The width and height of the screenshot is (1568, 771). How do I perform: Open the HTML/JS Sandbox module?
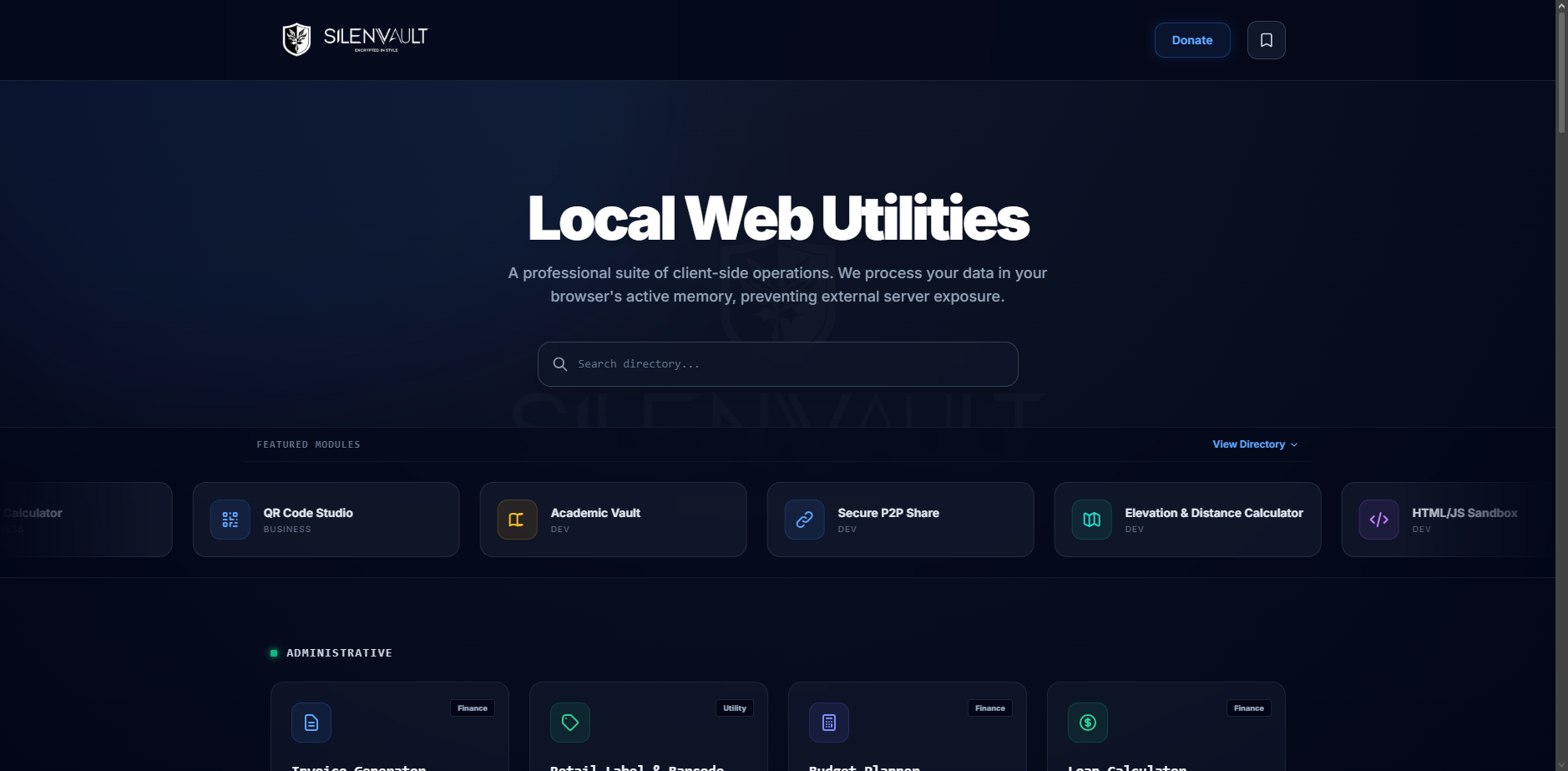[x=1449, y=520]
